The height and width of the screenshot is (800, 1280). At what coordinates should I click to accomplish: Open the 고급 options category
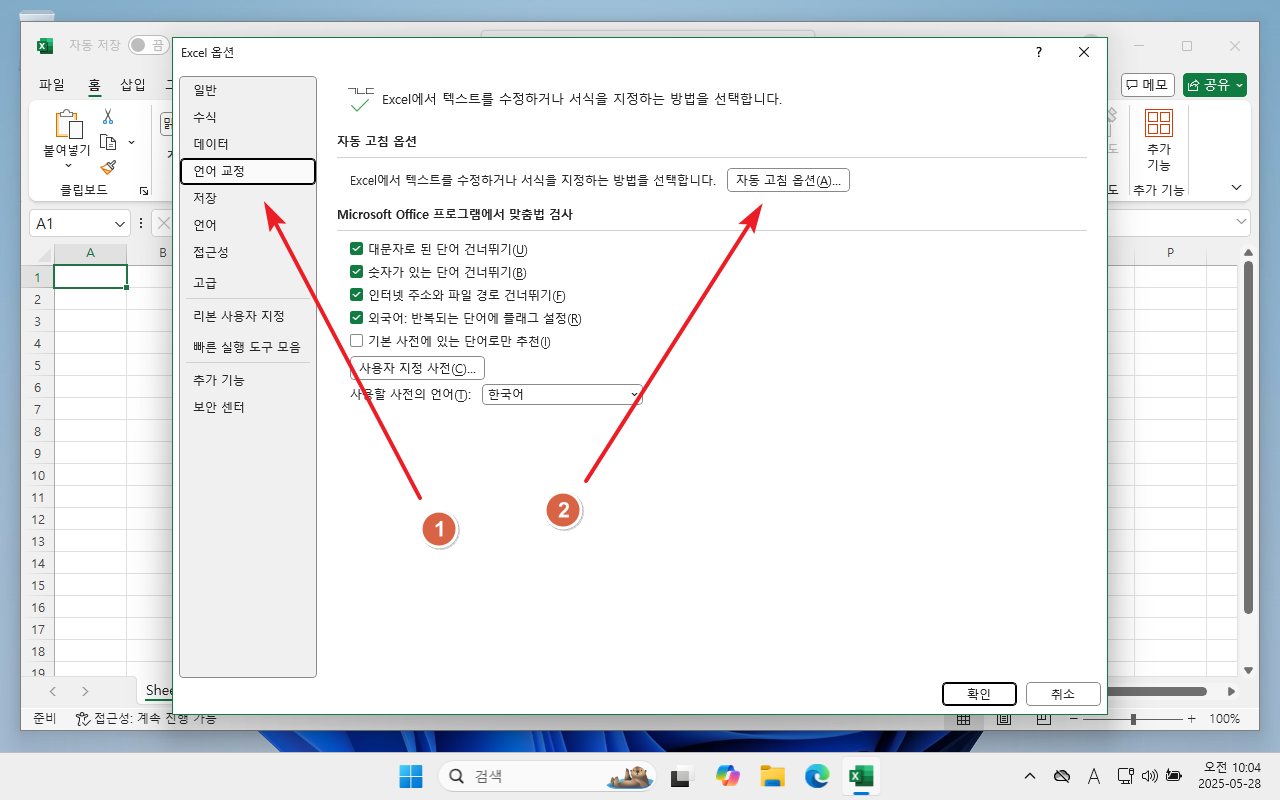point(248,283)
